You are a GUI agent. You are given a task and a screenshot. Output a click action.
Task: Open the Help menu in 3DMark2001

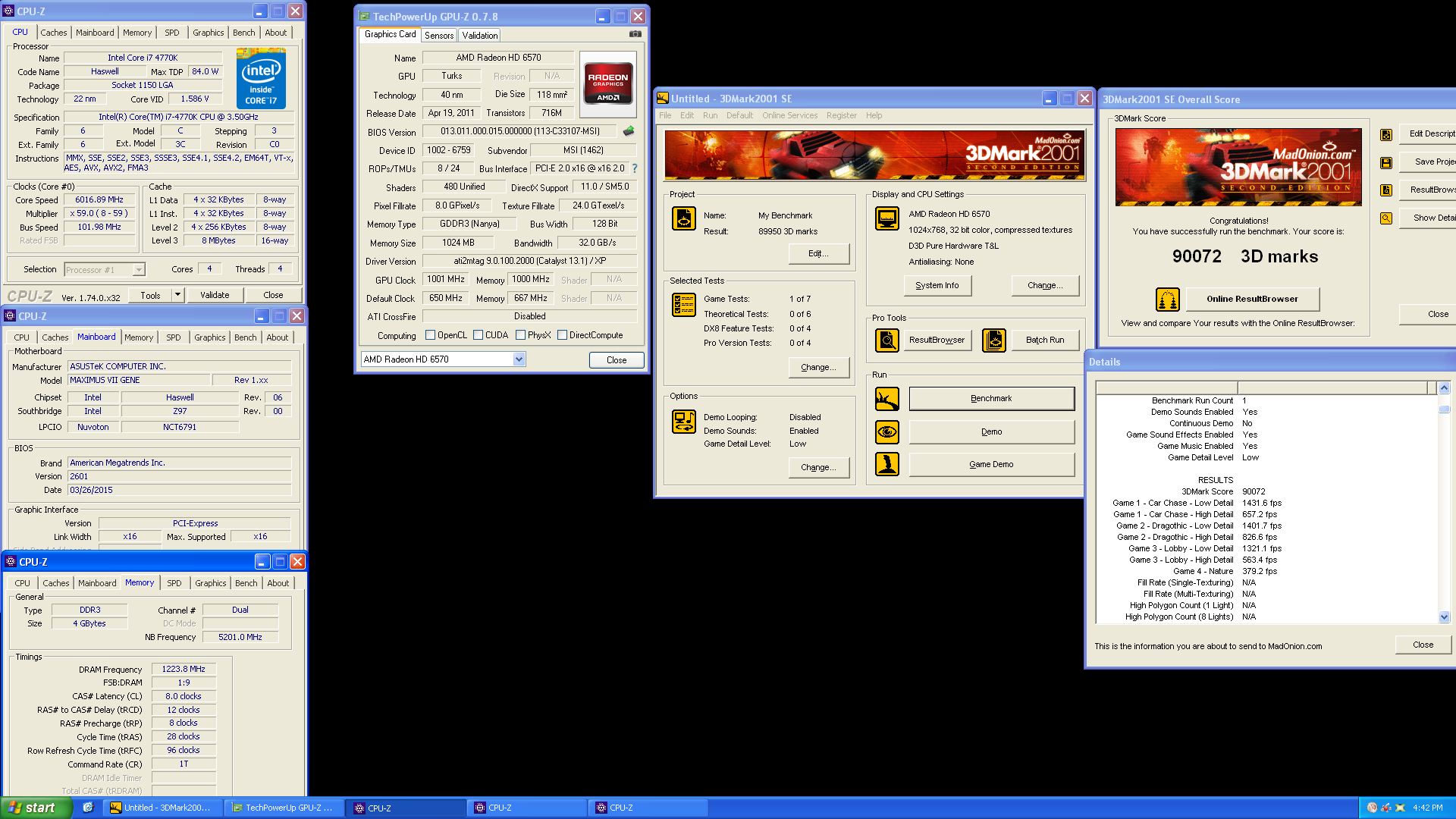pos(874,115)
